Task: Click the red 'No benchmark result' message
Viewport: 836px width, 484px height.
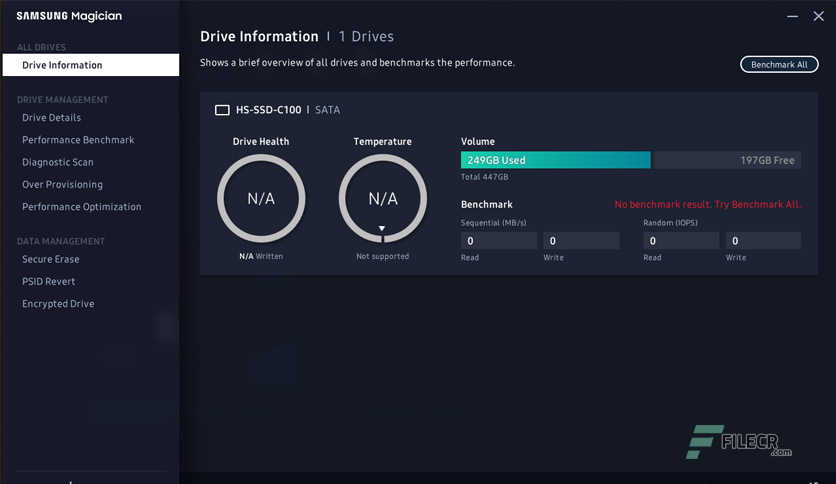Action: 708,204
